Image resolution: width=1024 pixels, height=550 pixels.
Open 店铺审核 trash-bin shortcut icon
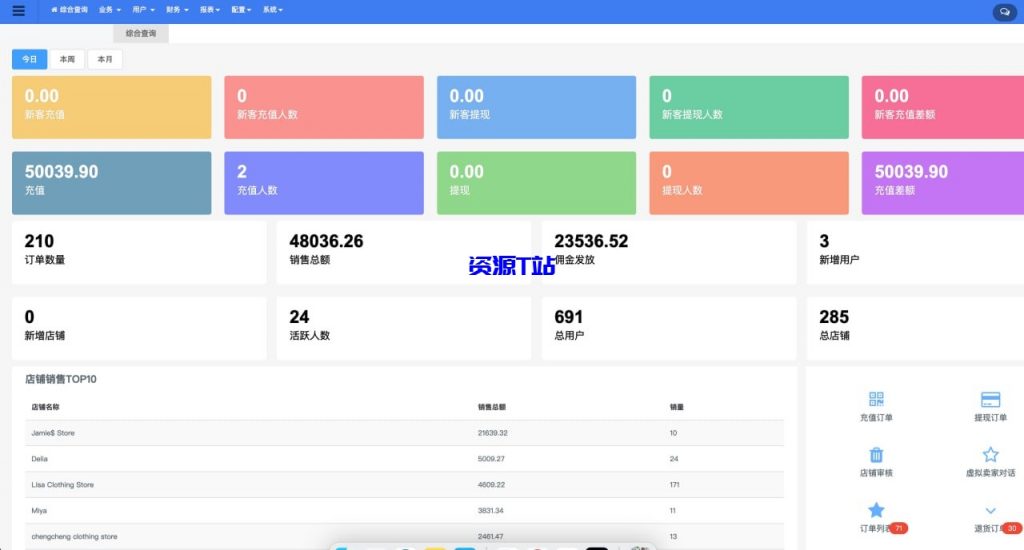pos(876,454)
